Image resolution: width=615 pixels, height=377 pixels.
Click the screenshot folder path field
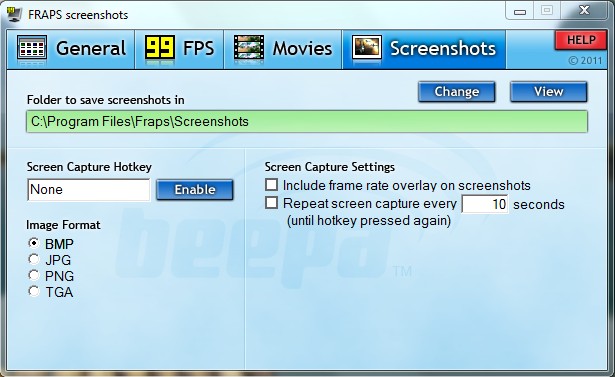307,122
